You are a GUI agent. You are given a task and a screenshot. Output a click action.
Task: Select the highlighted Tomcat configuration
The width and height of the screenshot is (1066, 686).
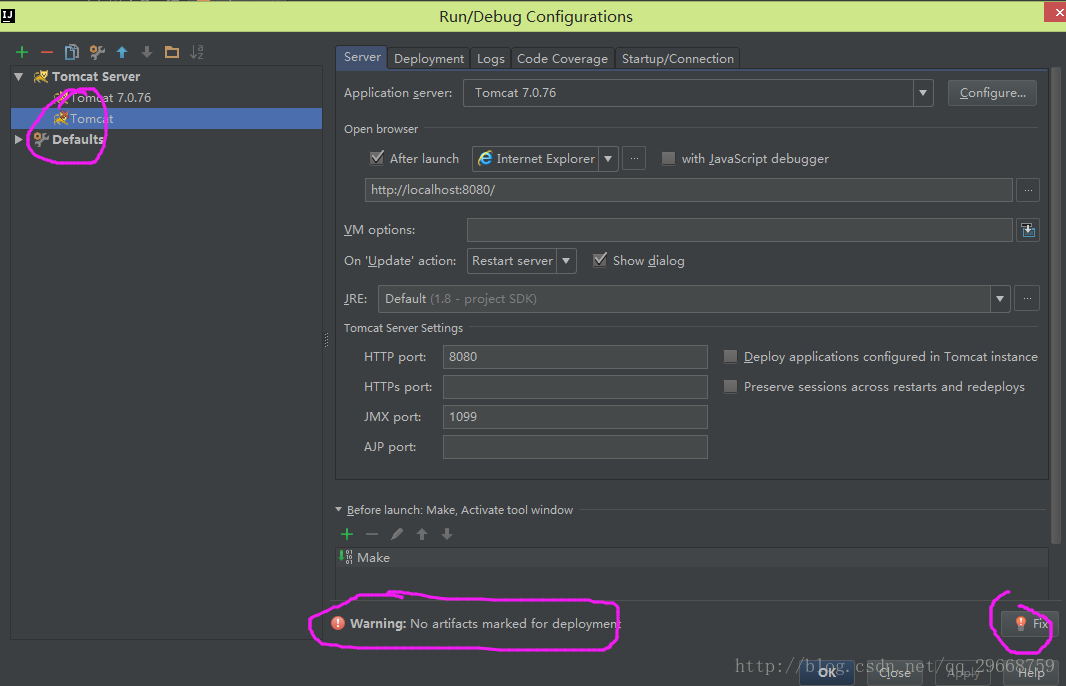point(167,118)
